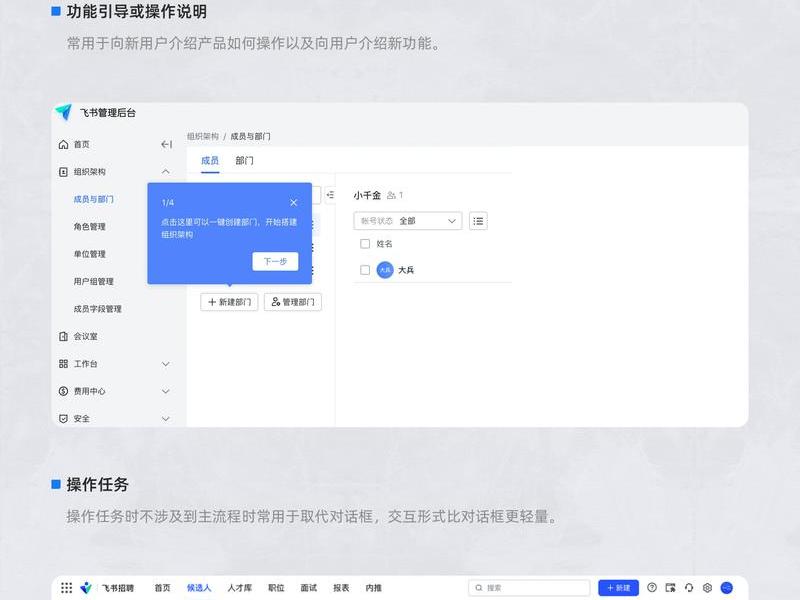Tick the checkbox for member 大兵
Screen dimensions: 800x600
(x=365, y=270)
